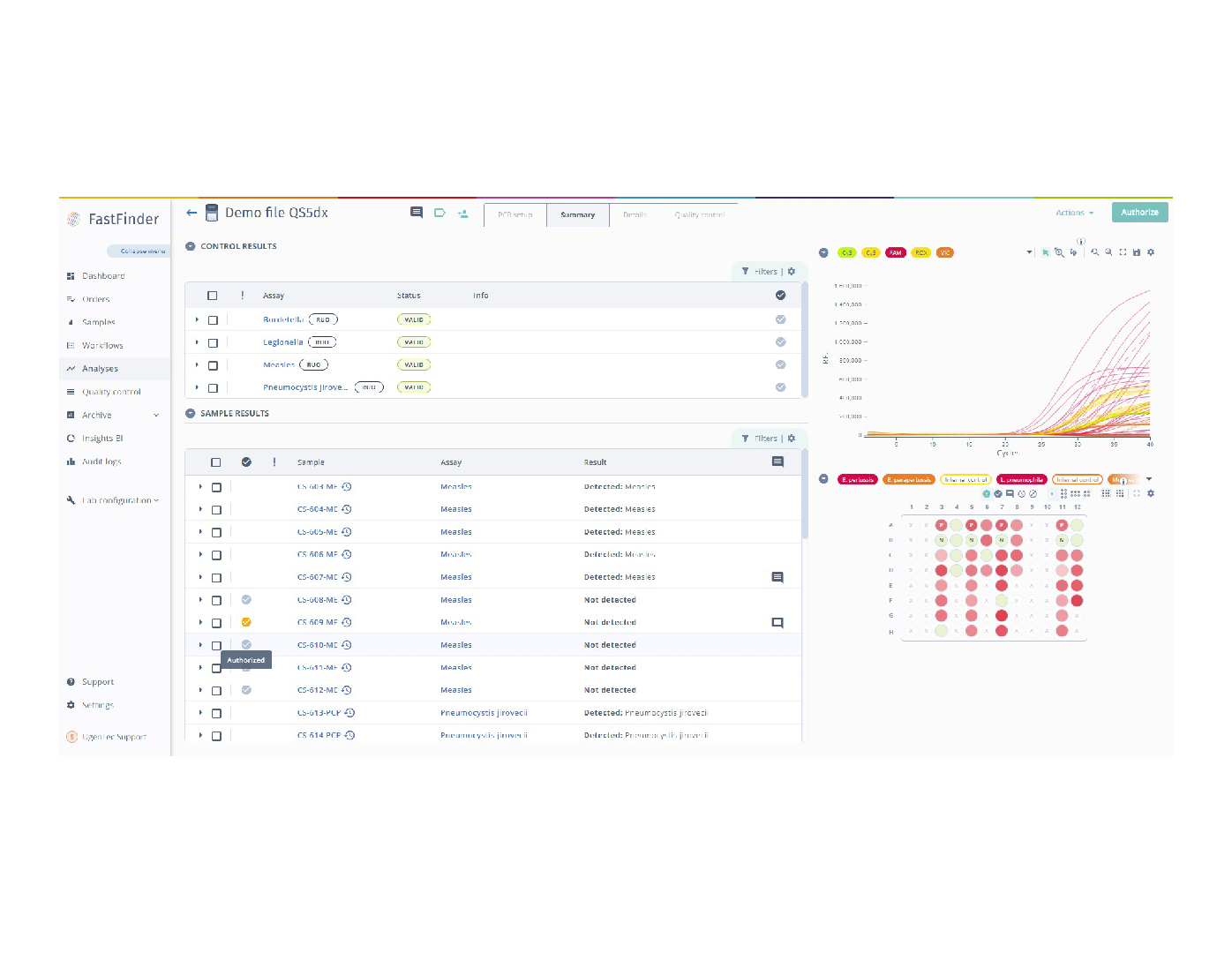The image size is (1232, 953).
Task: Select checkbox for sample CS-613-PCP
Action: [216, 713]
